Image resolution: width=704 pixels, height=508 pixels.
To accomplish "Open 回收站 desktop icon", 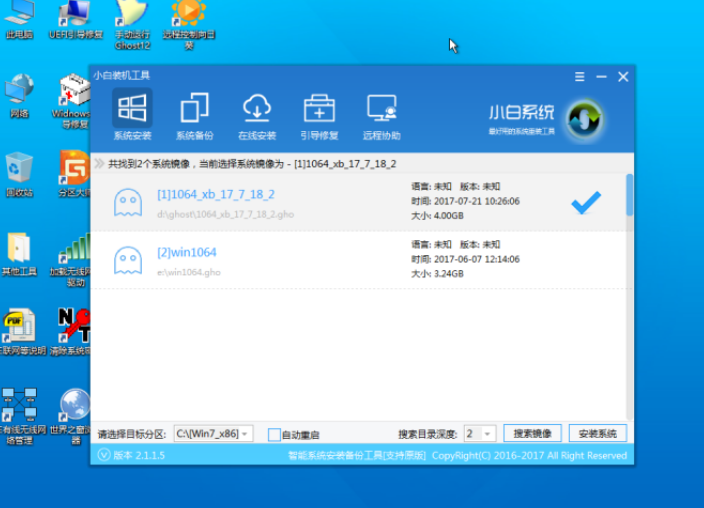I will pyautogui.click(x=19, y=175).
